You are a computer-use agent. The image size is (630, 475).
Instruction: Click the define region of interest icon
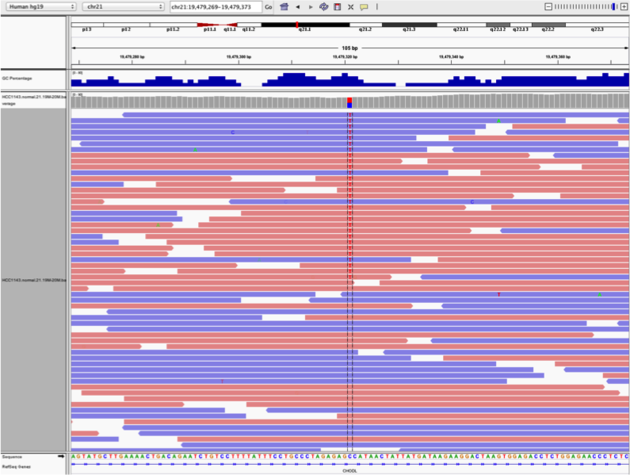tap(338, 6)
